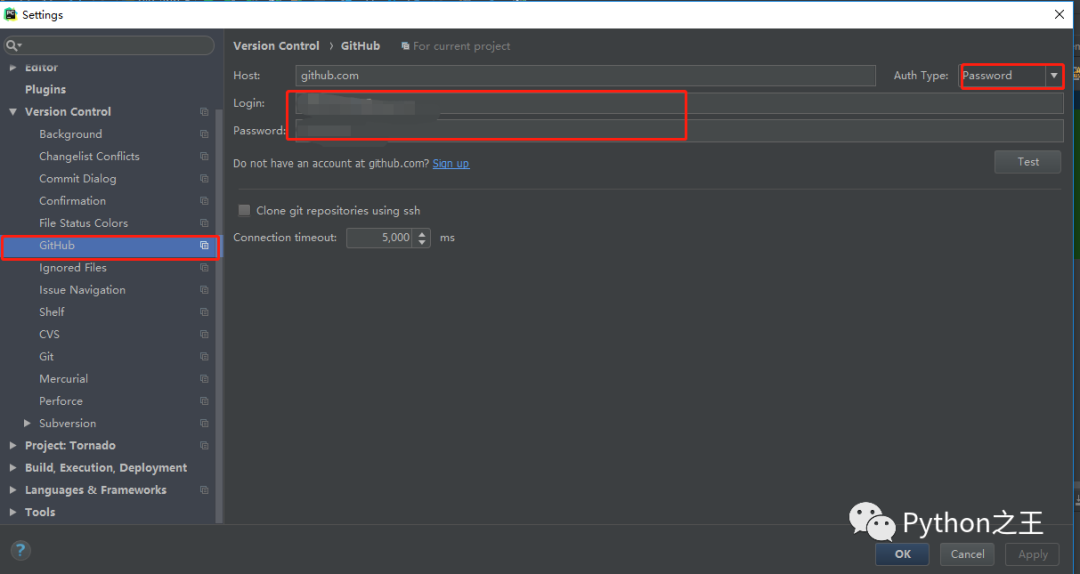The height and width of the screenshot is (574, 1080).
Task: Focus the settings search box
Action: coord(109,45)
